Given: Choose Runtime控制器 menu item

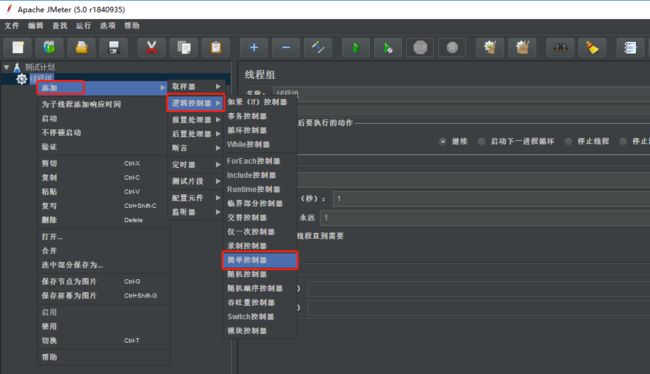Looking at the screenshot, I should (260, 189).
